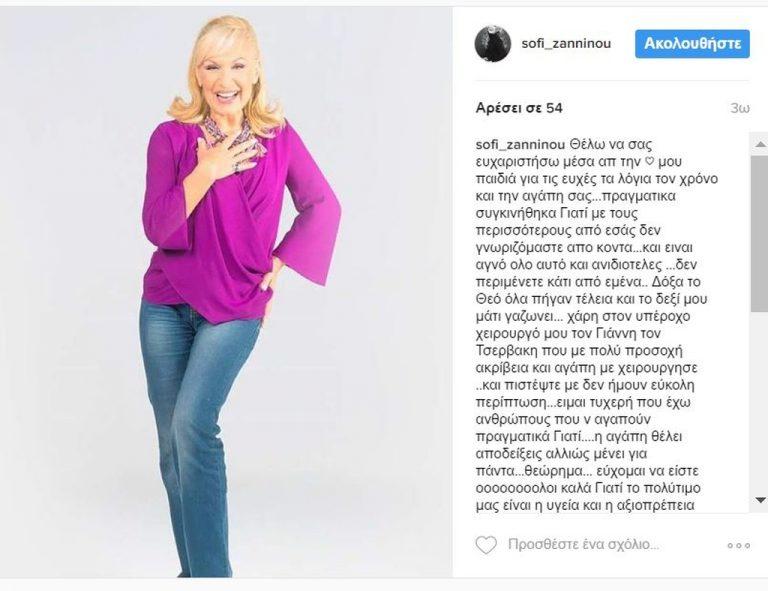Click the caption scrollbar thumb
The width and height of the screenshot is (768, 591).
[760, 234]
